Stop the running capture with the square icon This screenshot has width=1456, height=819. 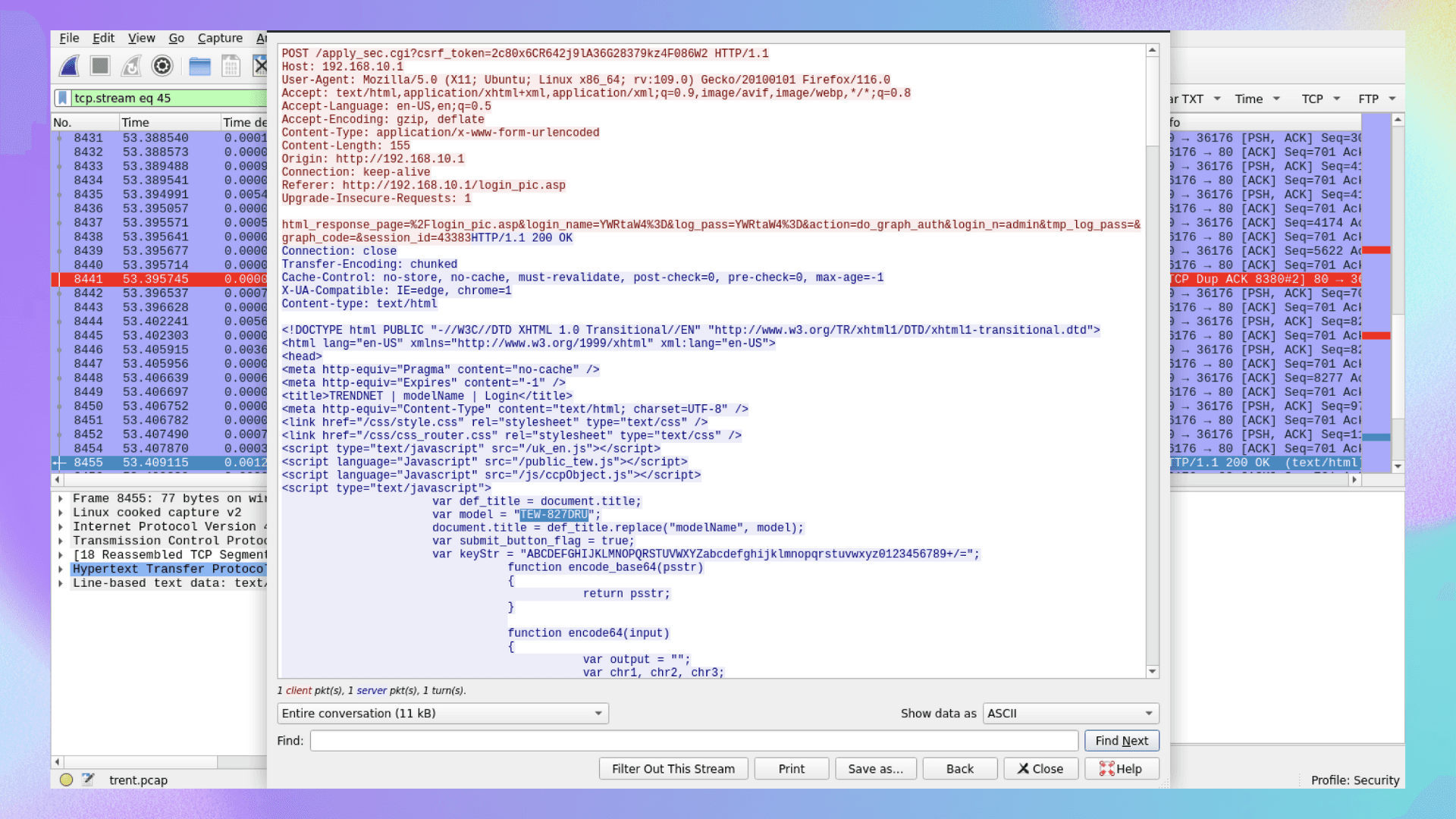coord(100,66)
